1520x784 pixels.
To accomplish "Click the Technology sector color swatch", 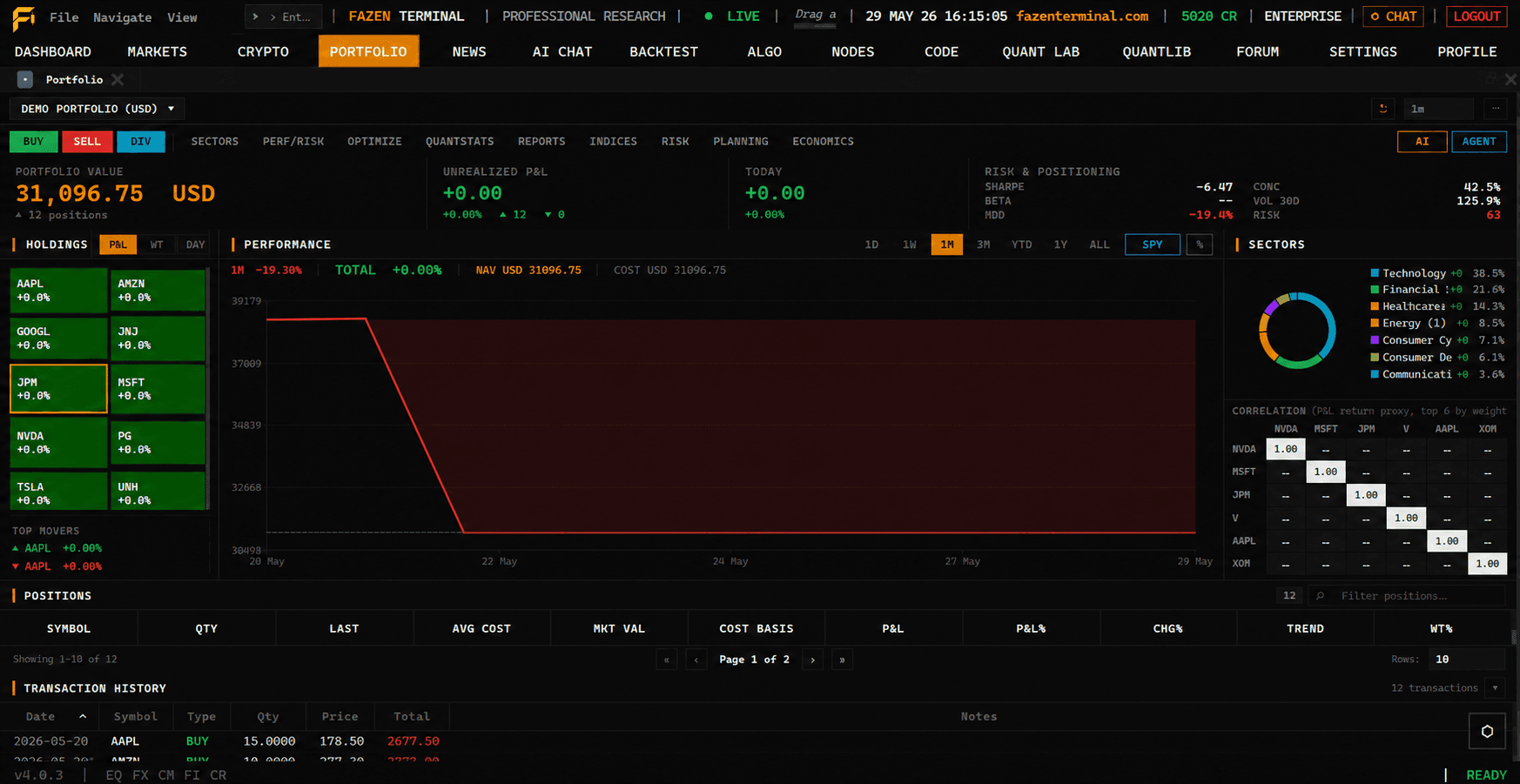I will click(1375, 273).
